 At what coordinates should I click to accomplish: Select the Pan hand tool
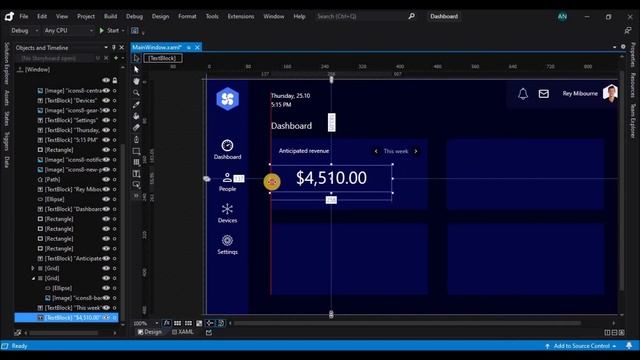tap(136, 81)
